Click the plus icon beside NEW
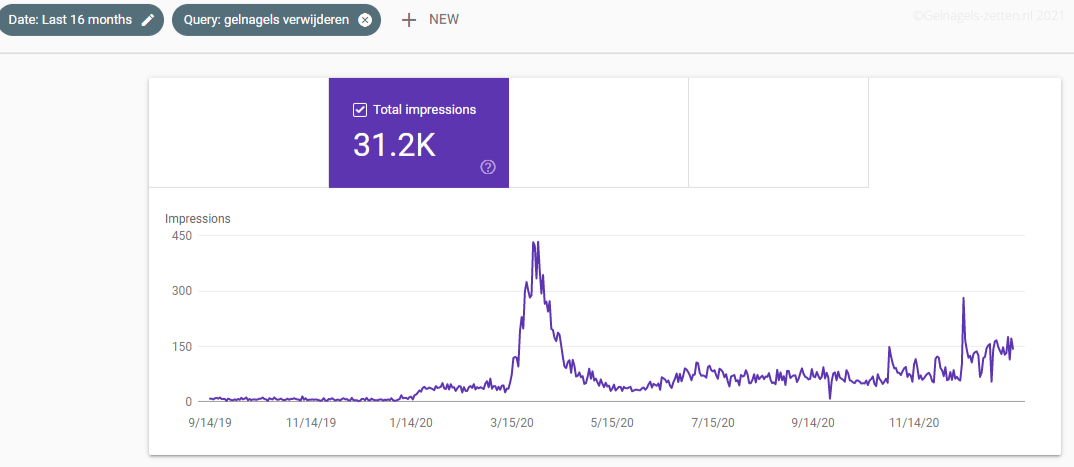 [x=408, y=20]
